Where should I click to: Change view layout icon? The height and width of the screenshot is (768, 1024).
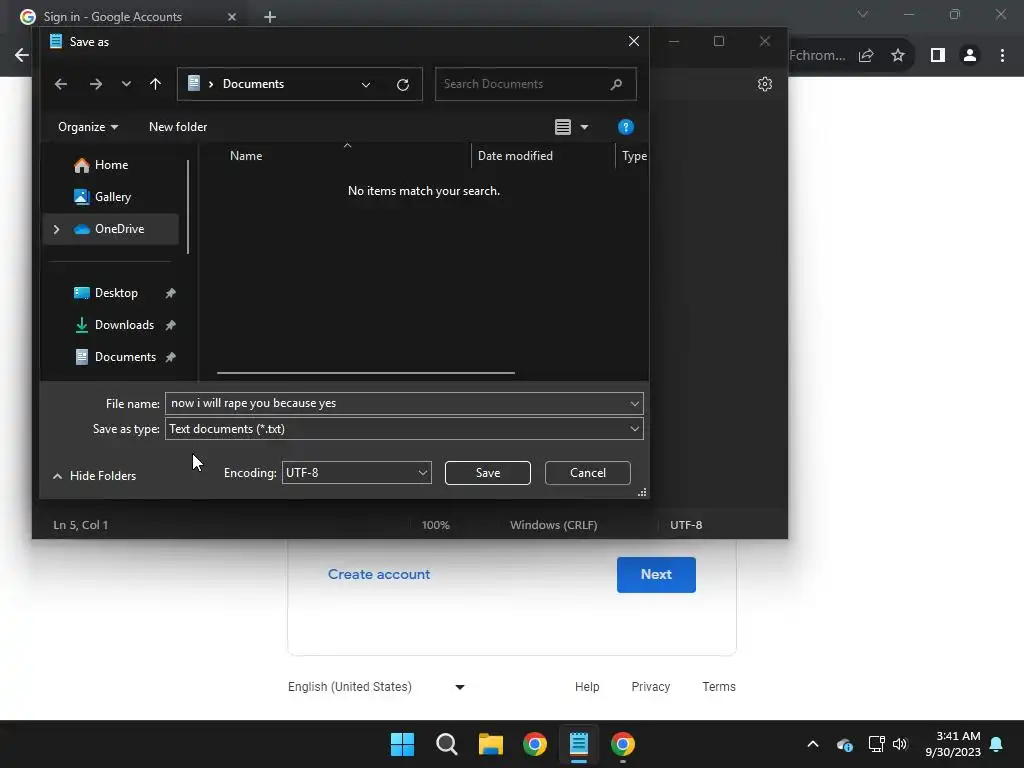click(x=563, y=127)
